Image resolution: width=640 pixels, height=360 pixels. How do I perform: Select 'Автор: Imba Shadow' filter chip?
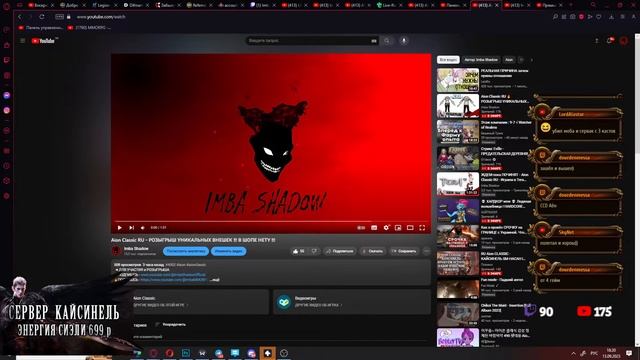pos(481,60)
